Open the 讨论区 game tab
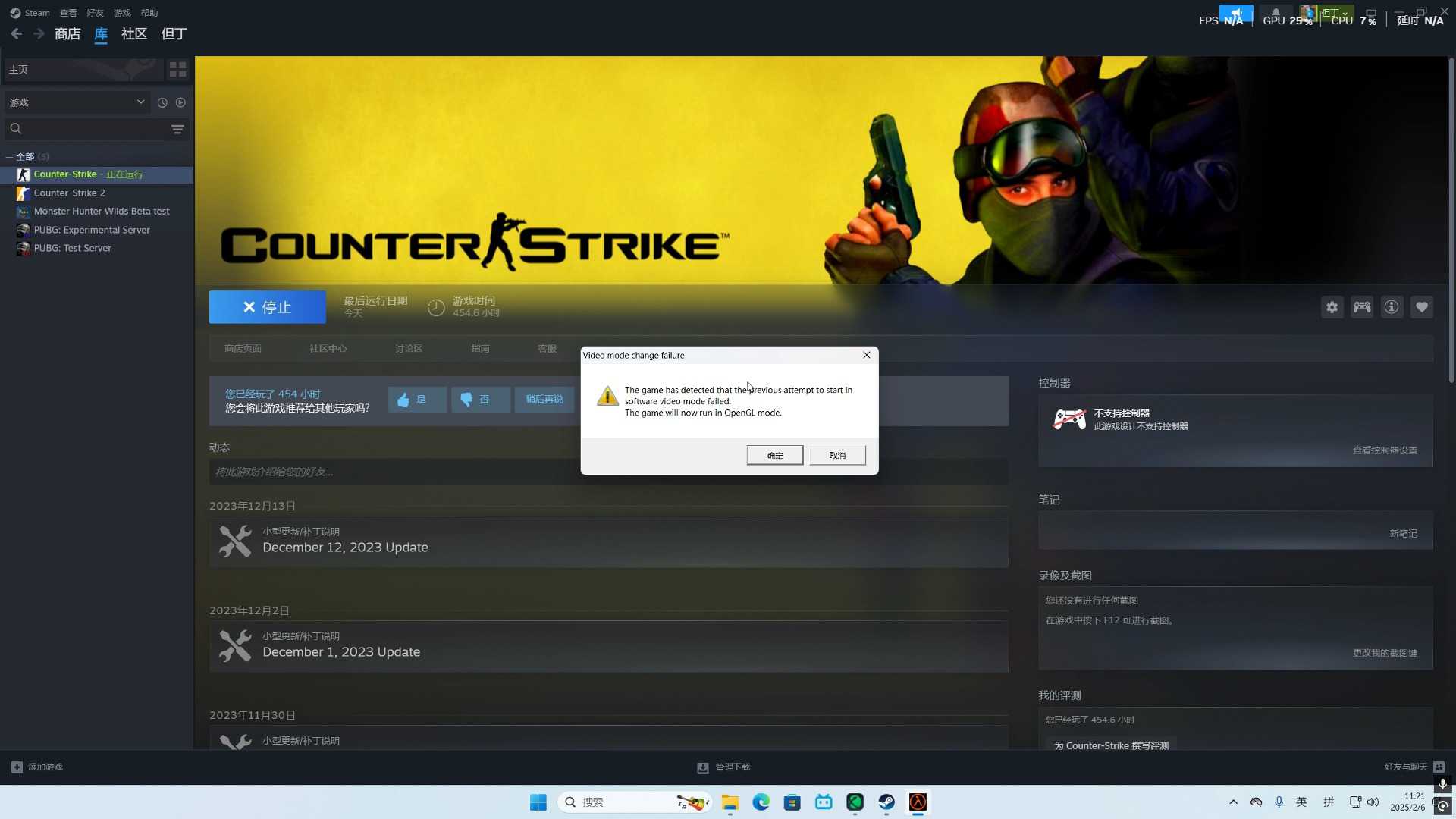 [x=409, y=349]
